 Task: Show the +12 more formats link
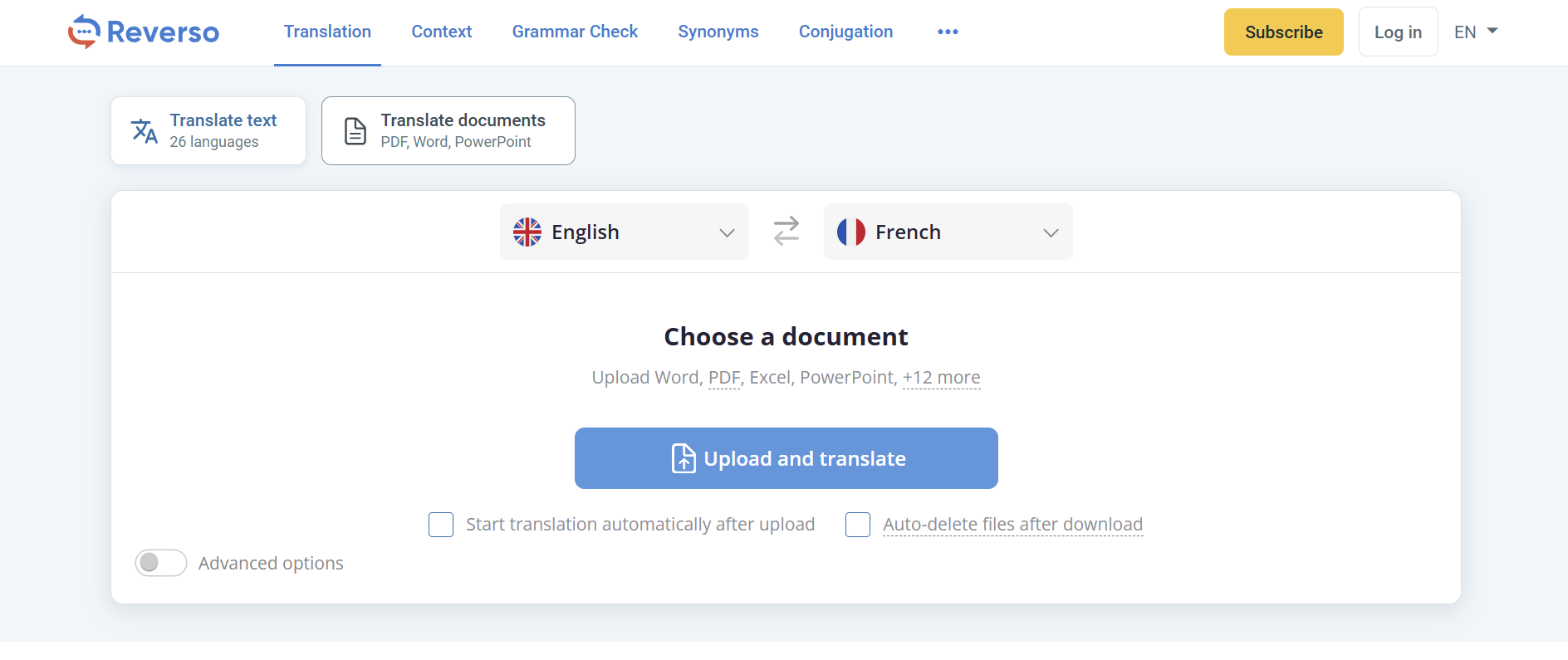coord(941,378)
